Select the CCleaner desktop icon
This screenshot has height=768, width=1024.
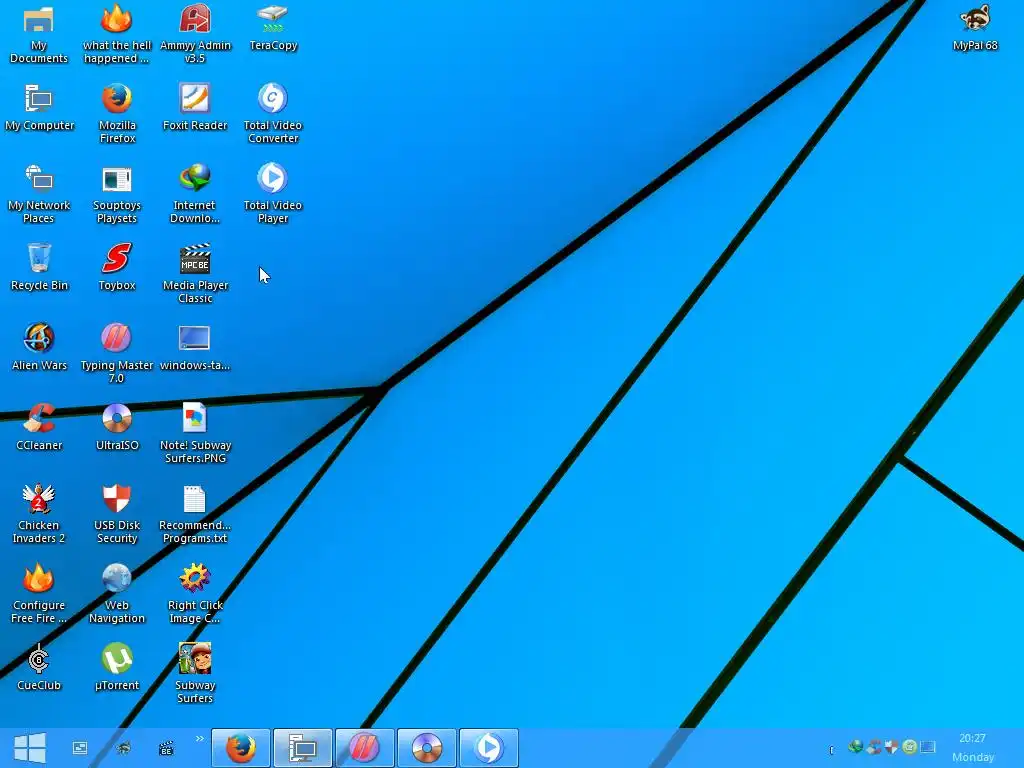[x=39, y=428]
